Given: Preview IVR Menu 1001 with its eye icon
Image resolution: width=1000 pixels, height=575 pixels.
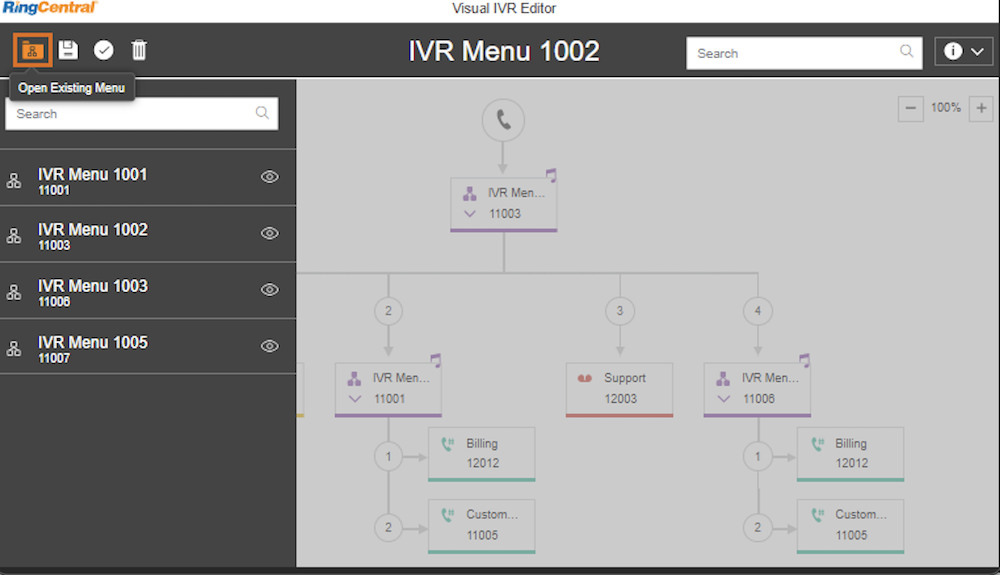Looking at the screenshot, I should click(x=270, y=177).
